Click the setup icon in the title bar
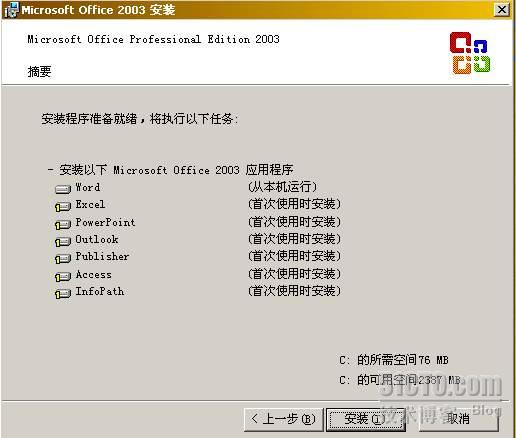516x438 pixels. pyautogui.click(x=11, y=10)
